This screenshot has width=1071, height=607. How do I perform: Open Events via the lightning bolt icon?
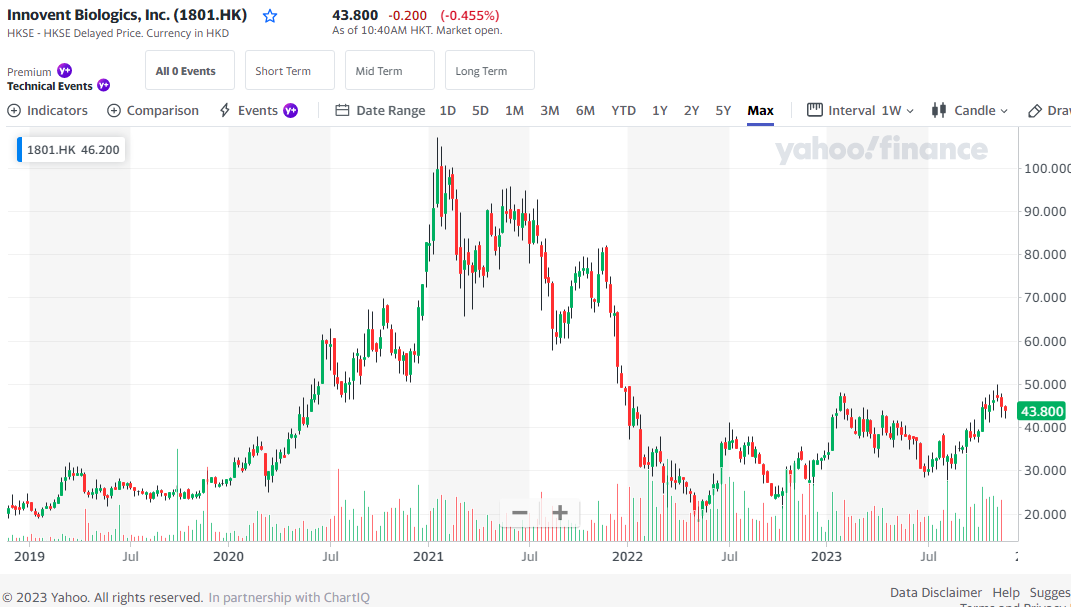click(x=225, y=111)
